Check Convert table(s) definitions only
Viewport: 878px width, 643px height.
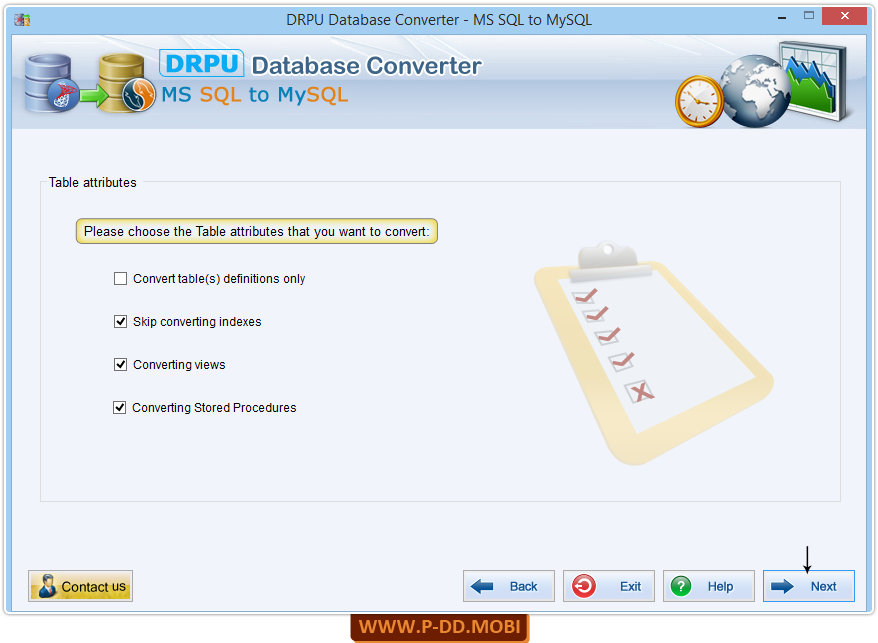[x=120, y=278]
